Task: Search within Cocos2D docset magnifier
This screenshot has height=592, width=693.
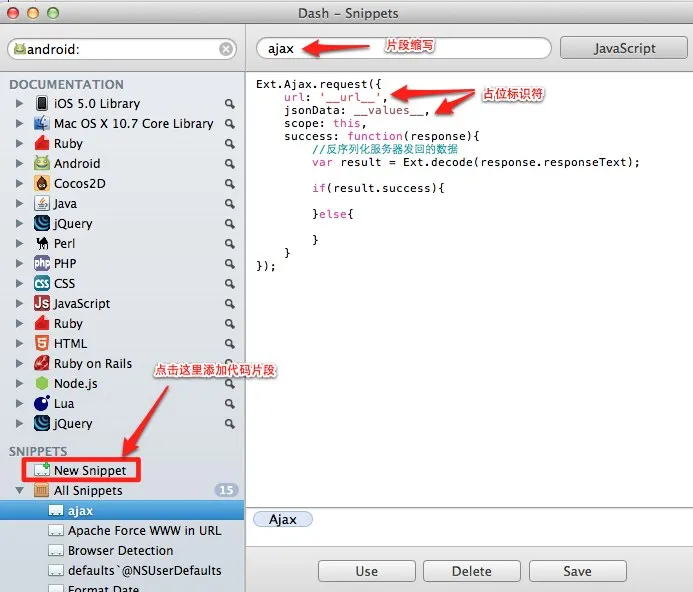Action: 229,183
